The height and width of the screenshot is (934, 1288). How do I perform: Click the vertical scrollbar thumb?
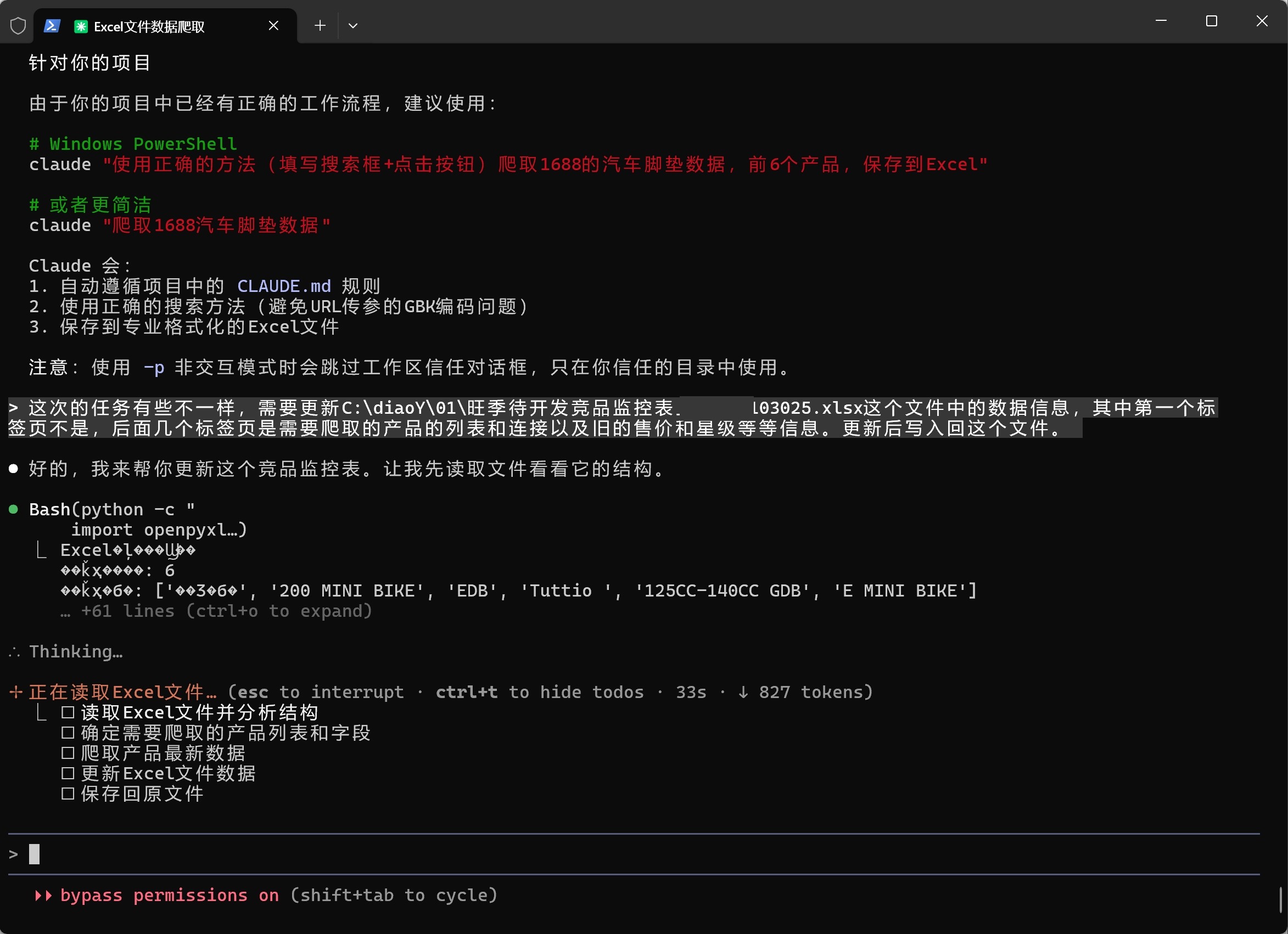coord(1281,900)
